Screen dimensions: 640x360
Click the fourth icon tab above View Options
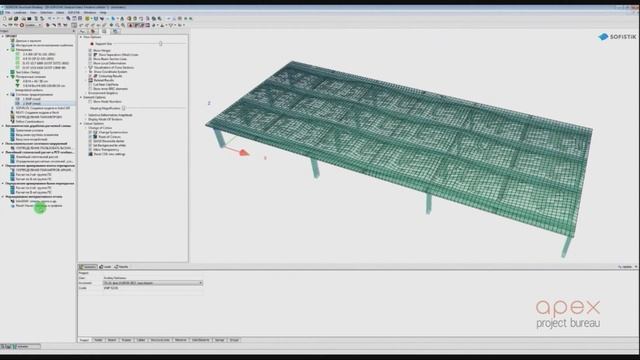pos(116,31)
